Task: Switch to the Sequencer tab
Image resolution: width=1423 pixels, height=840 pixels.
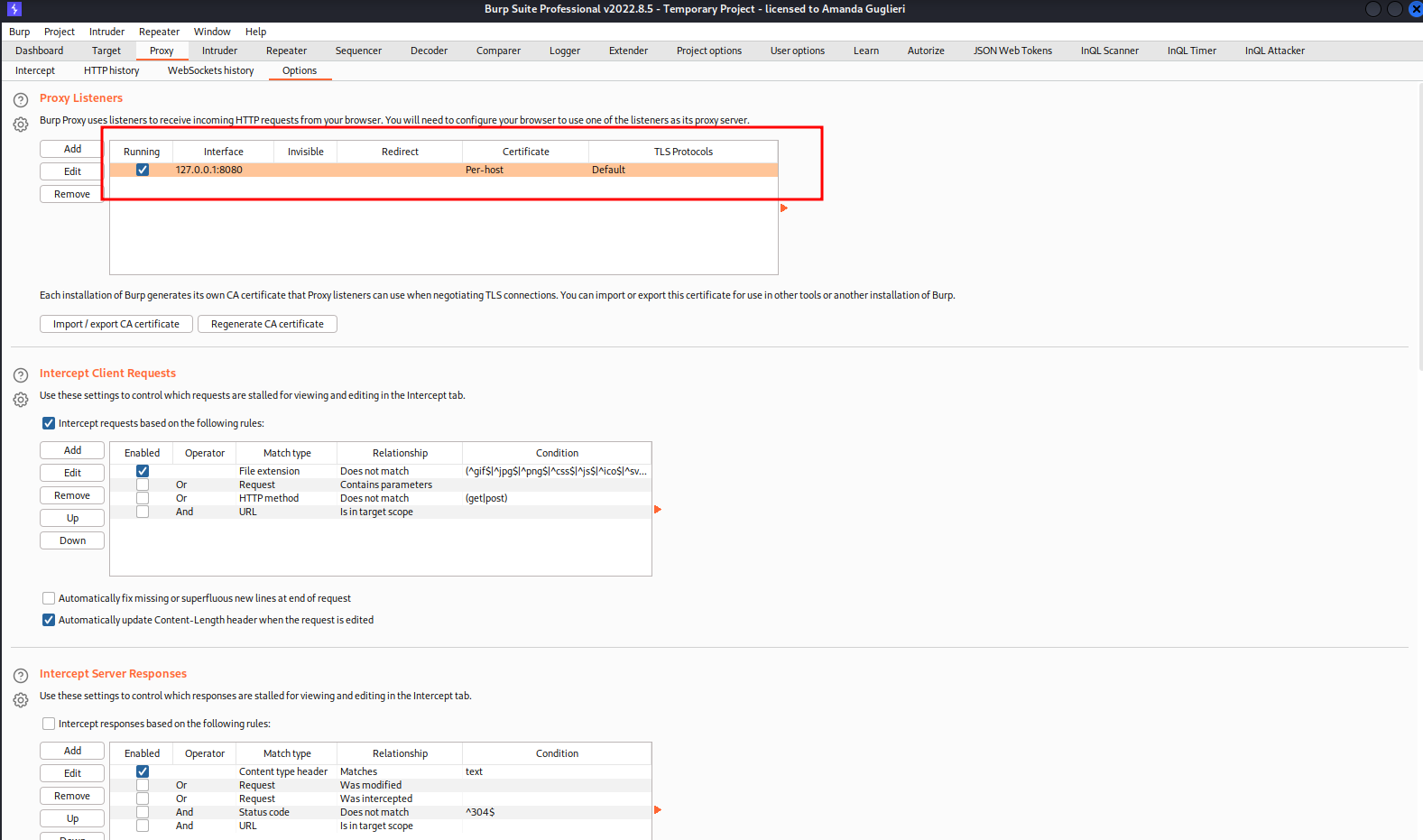Action: 358,51
